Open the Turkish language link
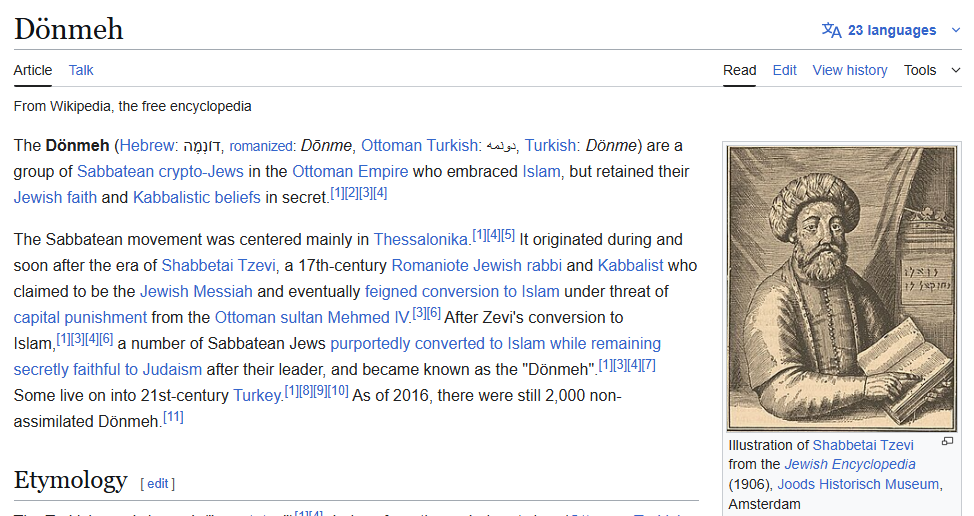The height and width of the screenshot is (516, 974). point(550,145)
